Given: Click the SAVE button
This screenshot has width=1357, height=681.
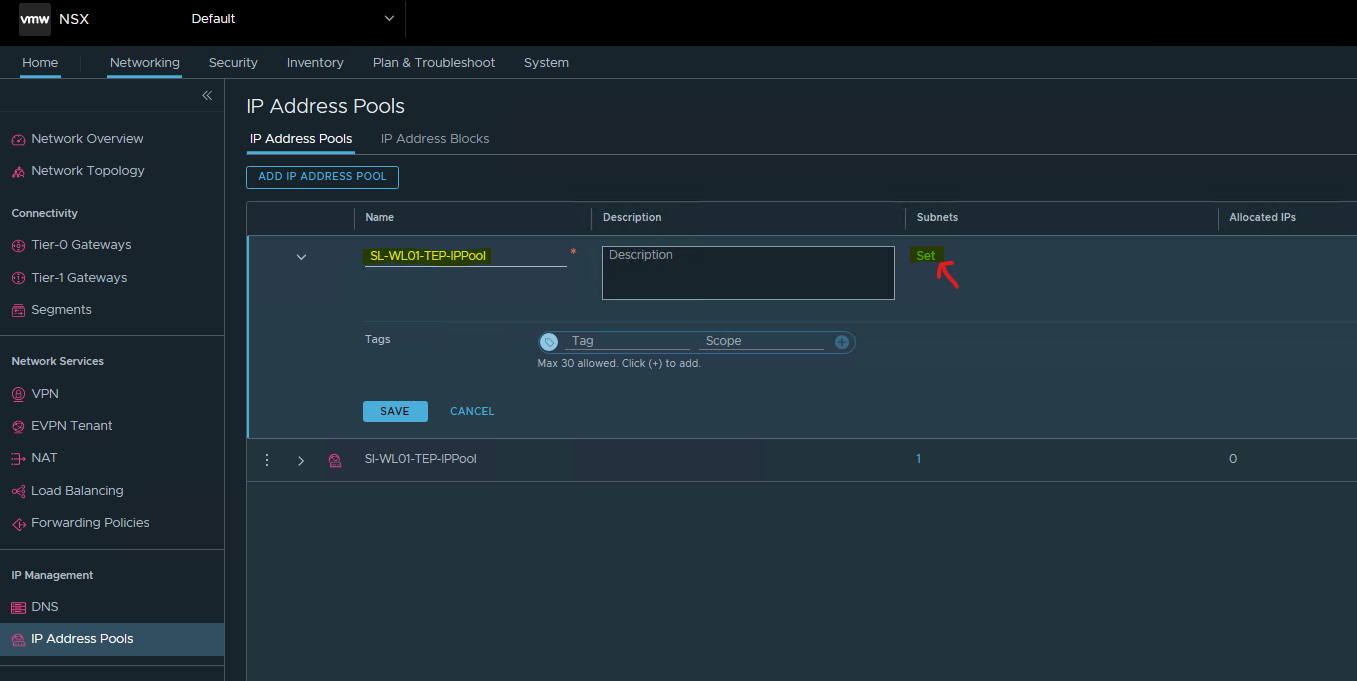Looking at the screenshot, I should pos(395,411).
